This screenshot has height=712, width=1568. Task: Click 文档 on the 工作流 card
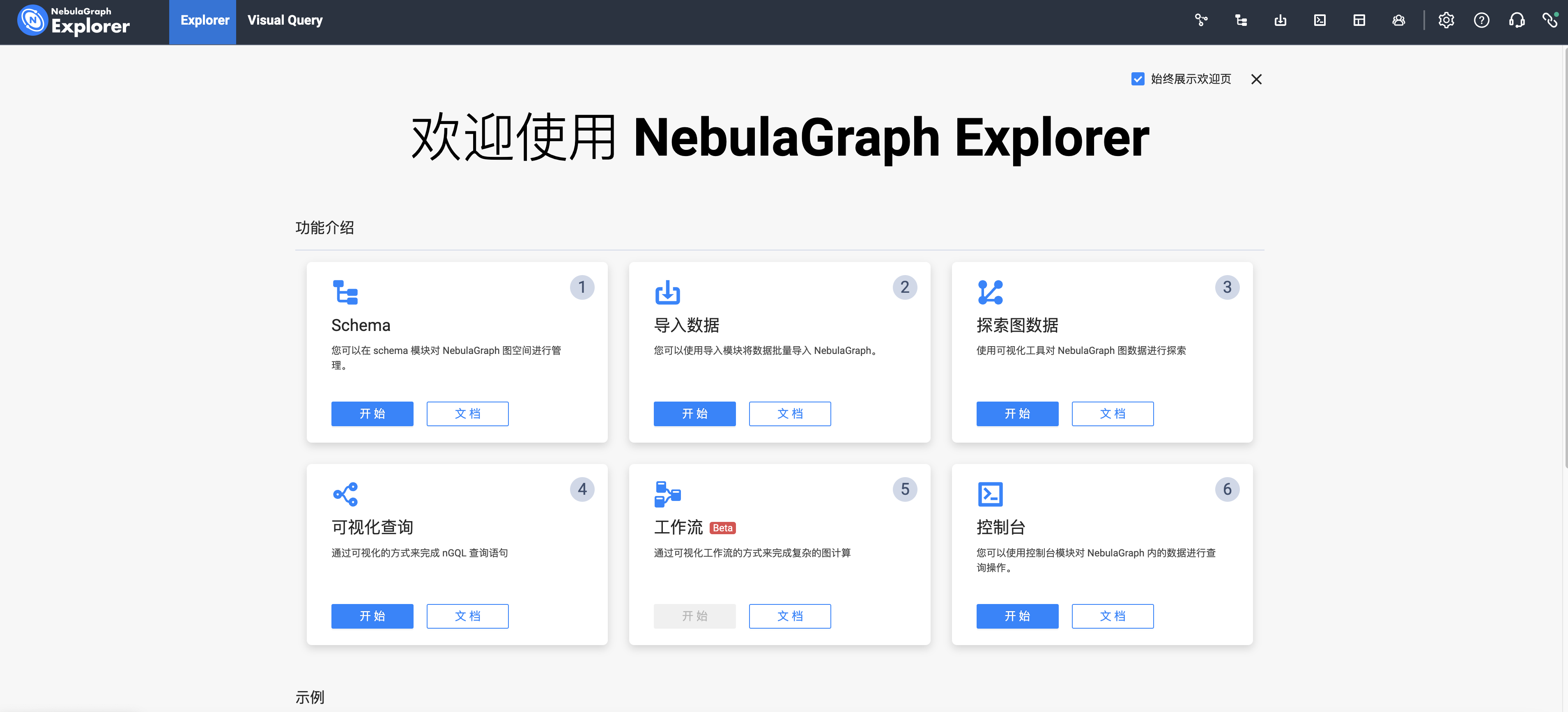point(789,616)
